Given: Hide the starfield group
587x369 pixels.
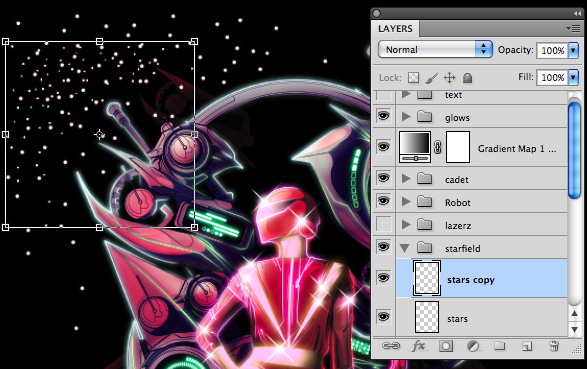Looking at the screenshot, I should pyautogui.click(x=383, y=247).
